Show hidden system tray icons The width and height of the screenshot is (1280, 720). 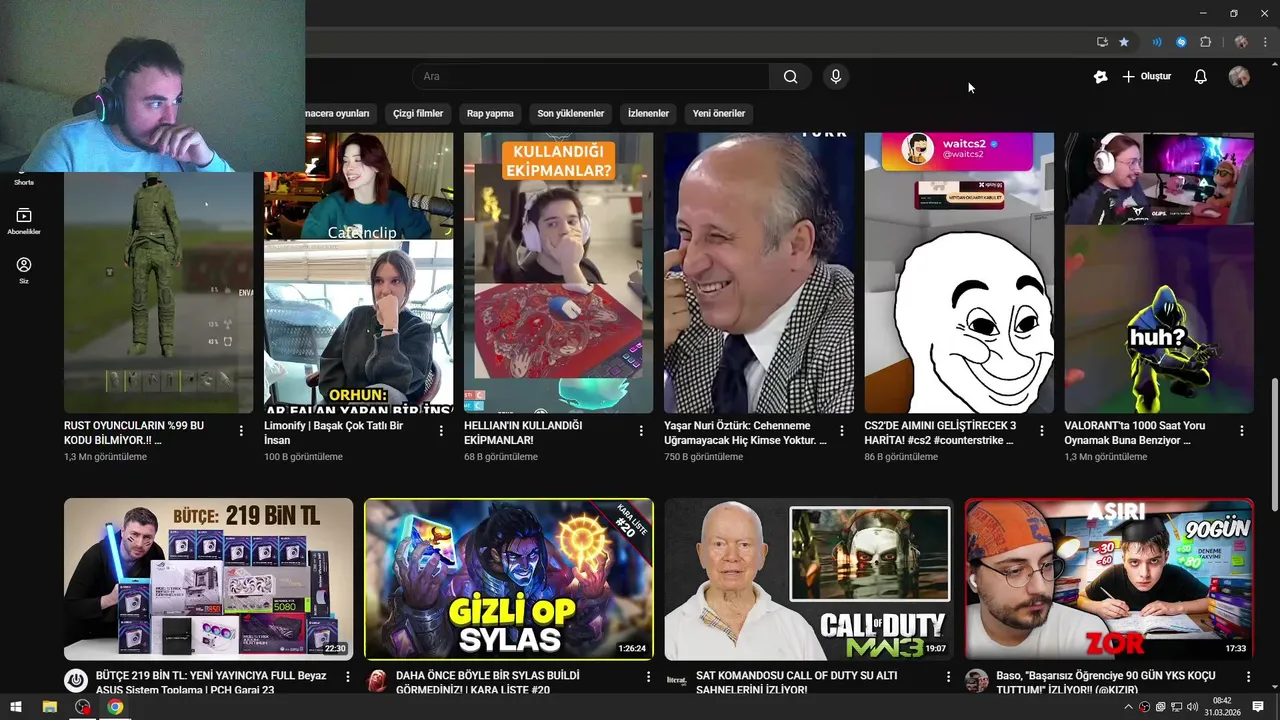1129,707
